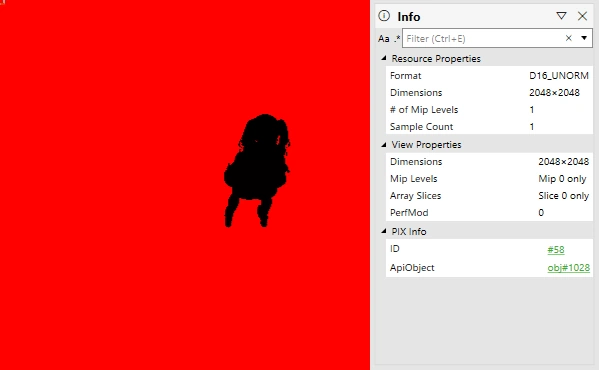This screenshot has height=370, width=599.
Task: Collapse the View Properties section
Action: [x=384, y=144]
